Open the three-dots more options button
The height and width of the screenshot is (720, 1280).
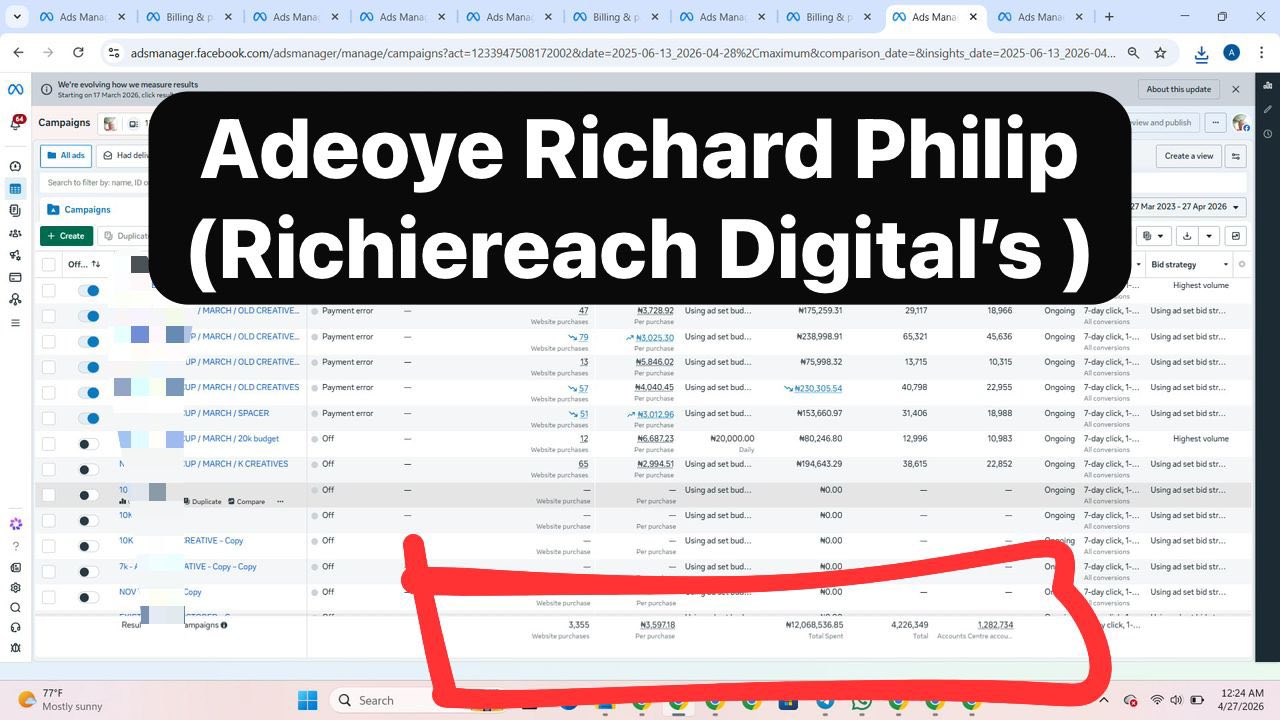(x=1216, y=122)
